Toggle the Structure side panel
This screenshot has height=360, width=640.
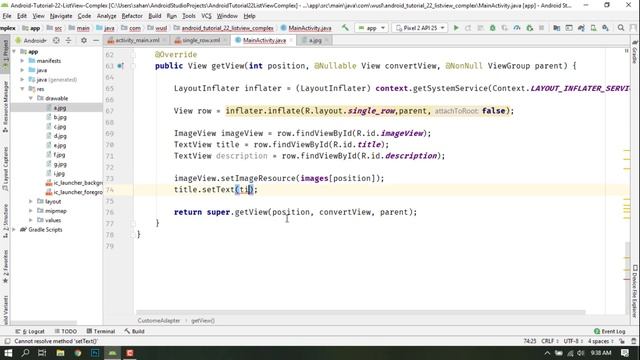pos(5,221)
